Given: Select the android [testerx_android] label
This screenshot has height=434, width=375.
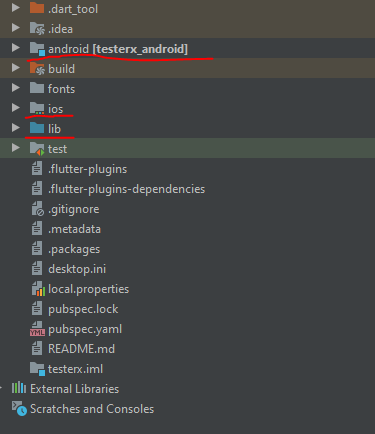Looking at the screenshot, I should tap(118, 49).
